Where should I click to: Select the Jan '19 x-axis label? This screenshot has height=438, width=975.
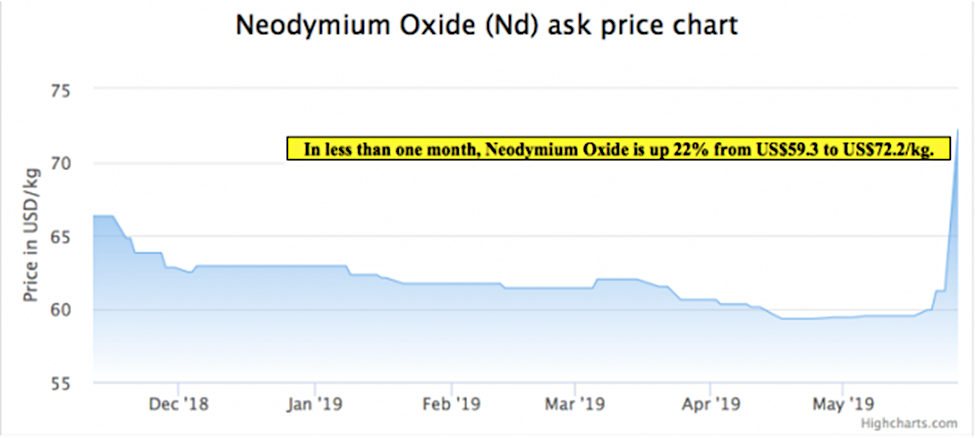[x=314, y=405]
